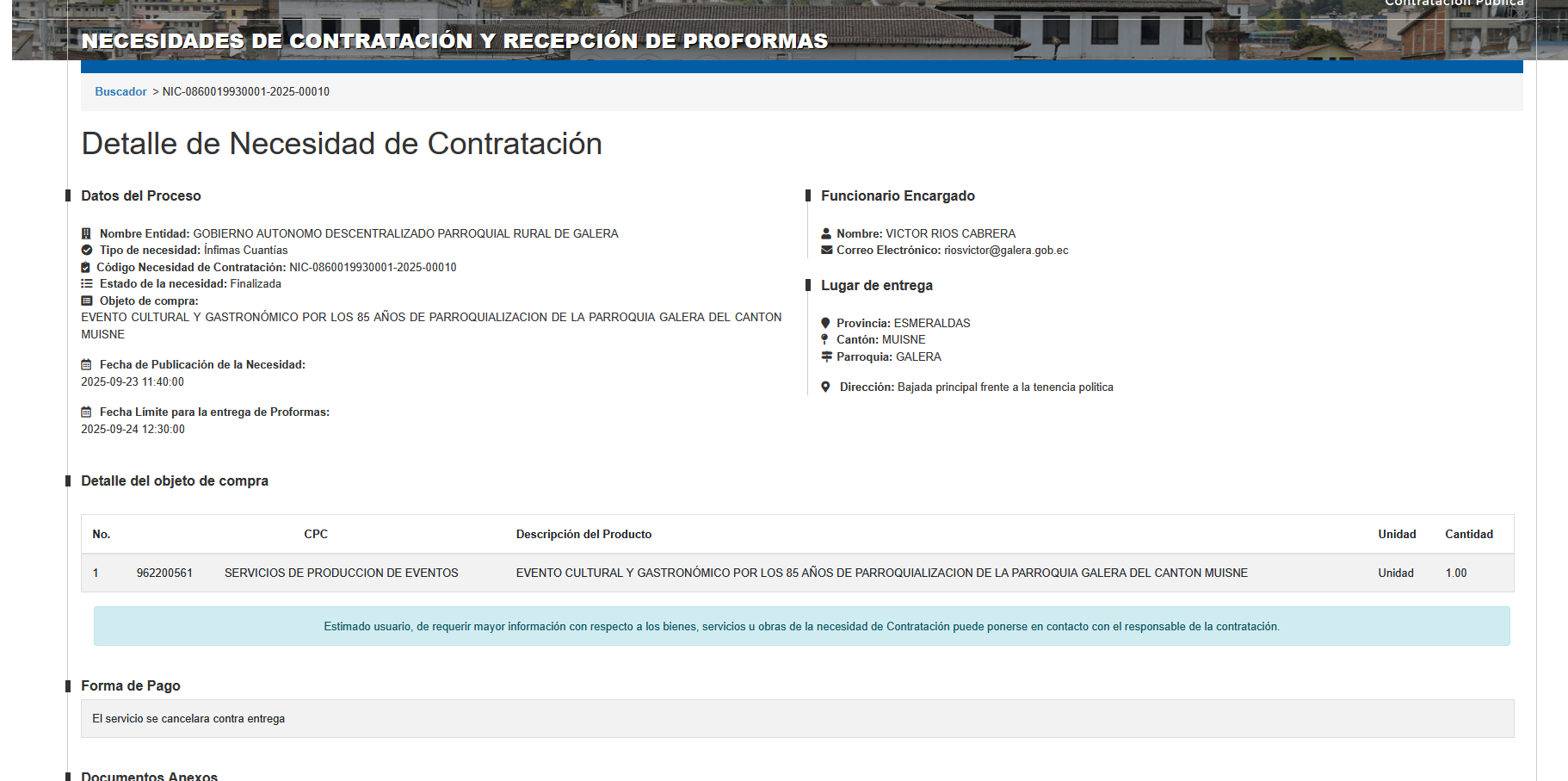The height and width of the screenshot is (781, 1568).
Task: Click the icon beside Objeto de compra
Action: tap(86, 301)
